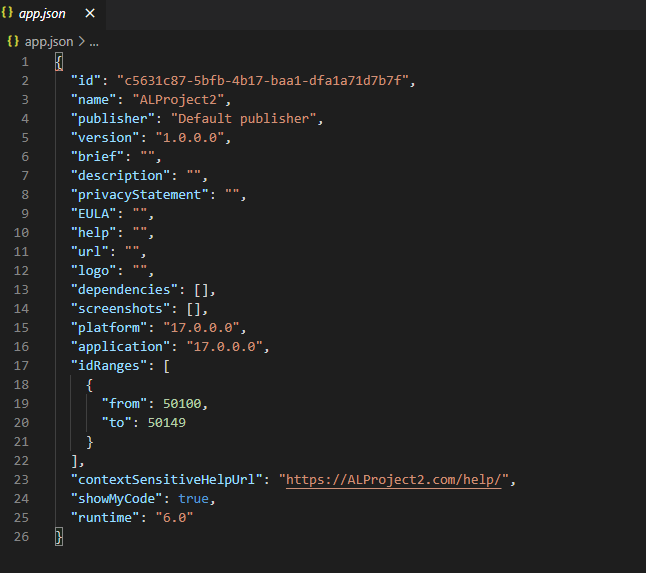Click the "ALProject2" name value
Screen dimensions: 646x573
coord(178,100)
